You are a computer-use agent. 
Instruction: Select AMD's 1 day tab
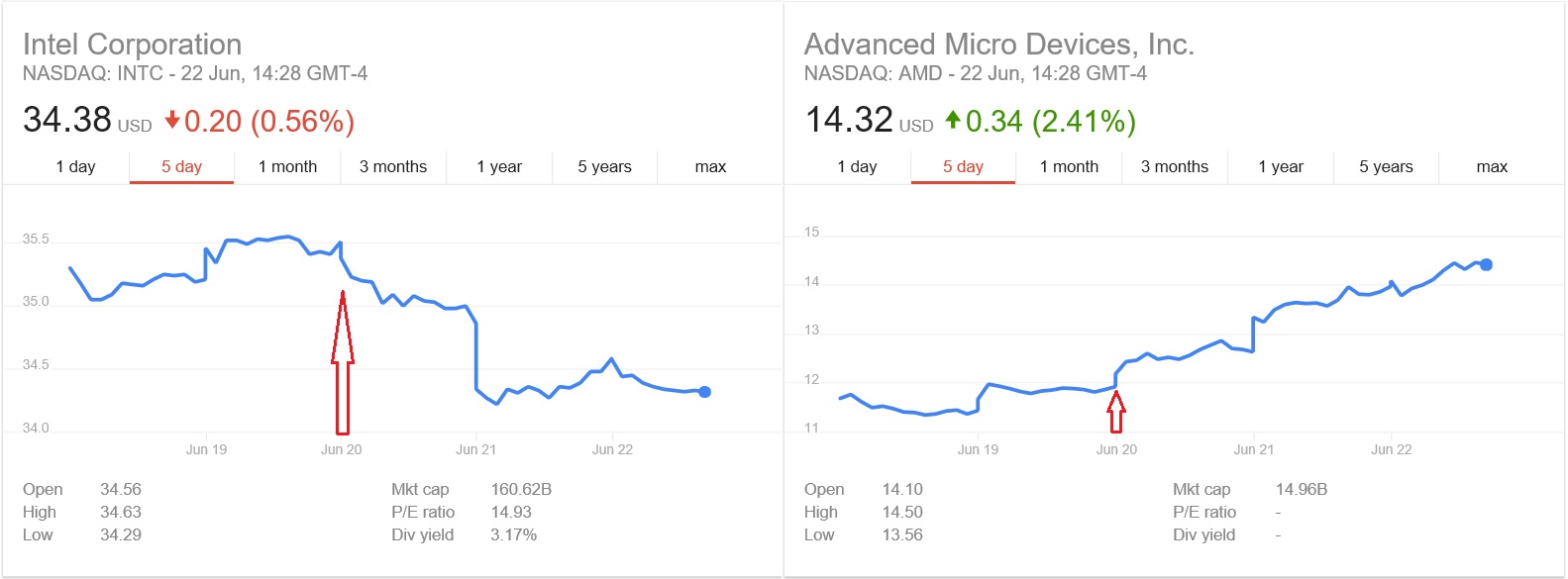click(x=857, y=166)
